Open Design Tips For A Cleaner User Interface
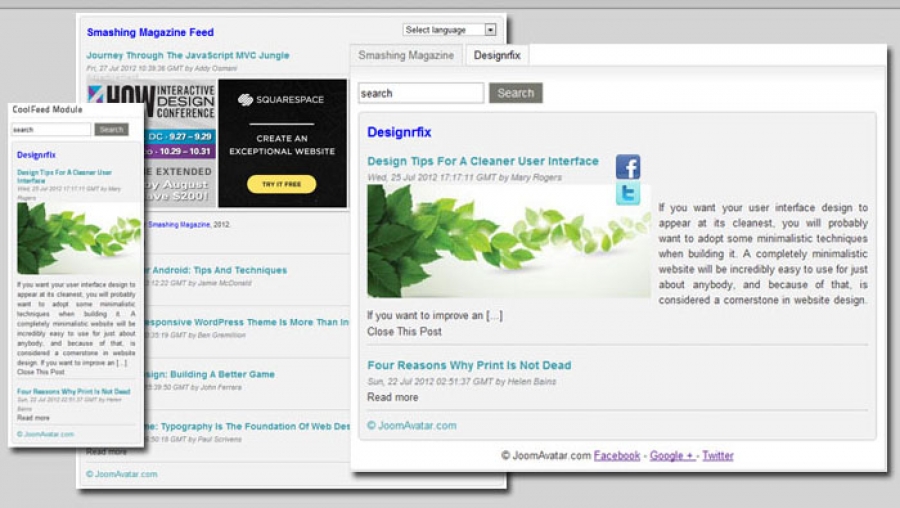 483,161
